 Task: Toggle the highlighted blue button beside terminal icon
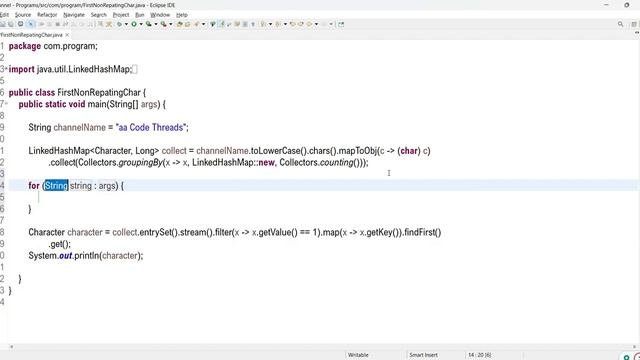click(x=31, y=24)
